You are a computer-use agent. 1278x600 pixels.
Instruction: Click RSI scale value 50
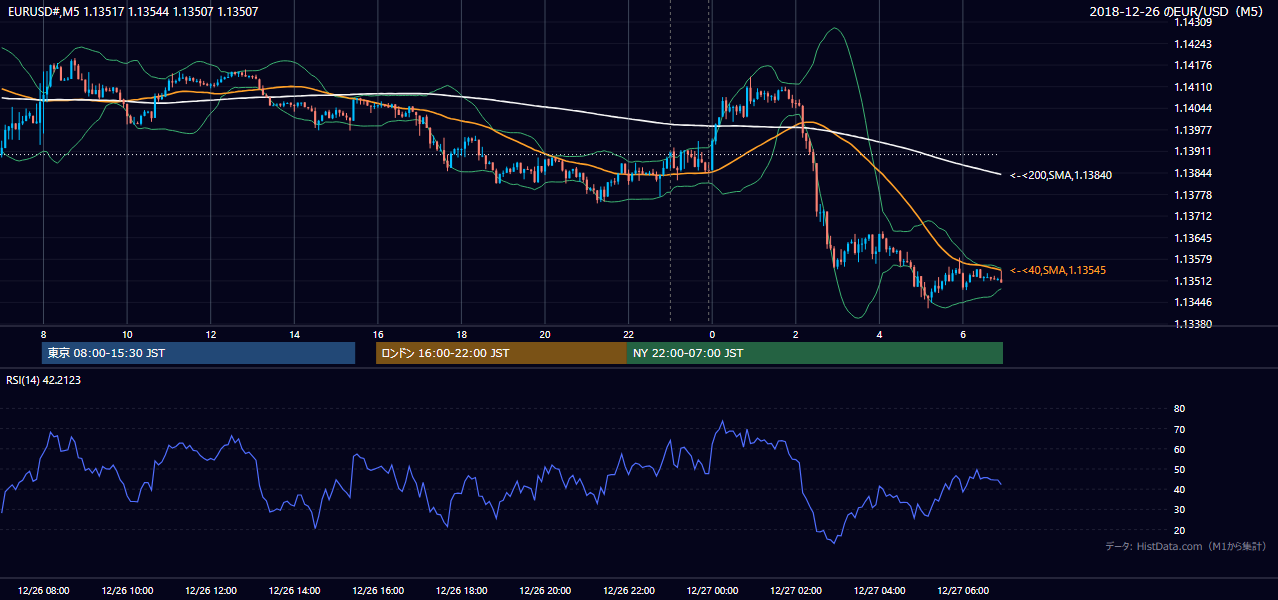tap(1179, 469)
